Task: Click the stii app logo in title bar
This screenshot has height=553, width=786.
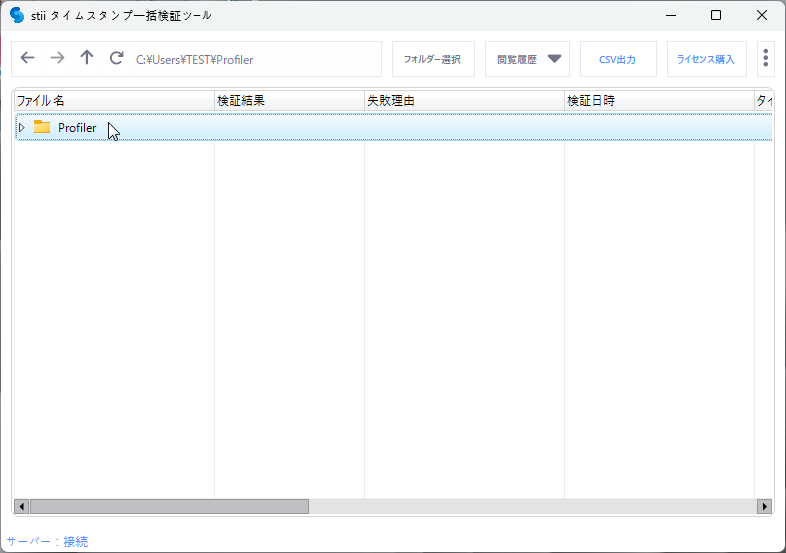Action: click(x=17, y=15)
